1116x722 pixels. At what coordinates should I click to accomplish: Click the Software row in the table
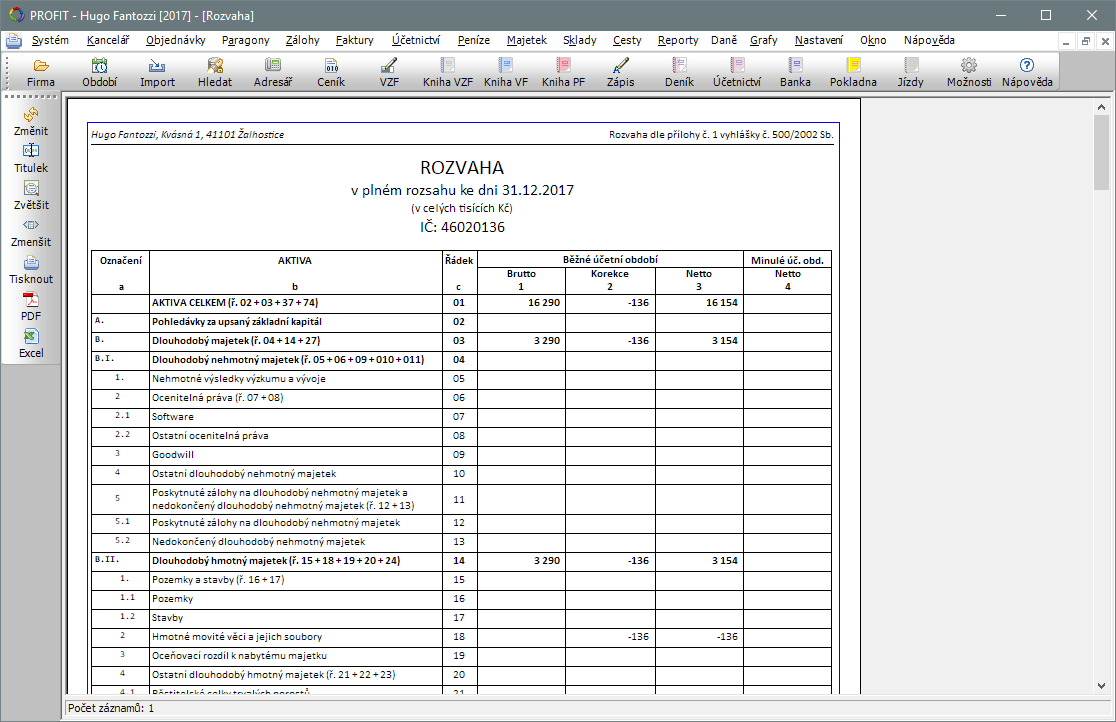461,417
